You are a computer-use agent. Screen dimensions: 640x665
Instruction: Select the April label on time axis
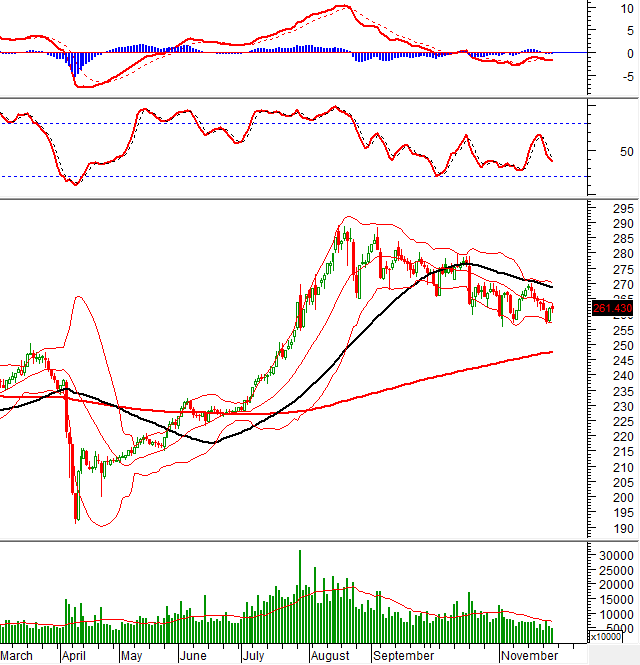(73, 656)
